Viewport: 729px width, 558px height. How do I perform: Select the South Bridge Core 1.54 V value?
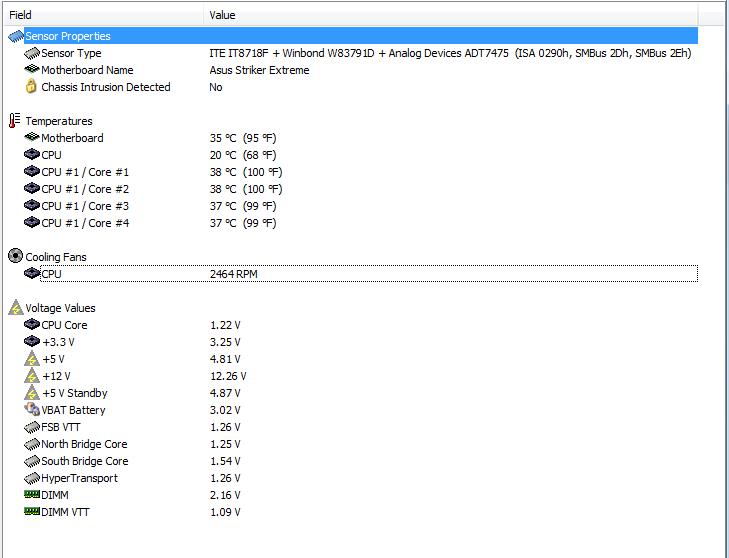click(x=225, y=461)
